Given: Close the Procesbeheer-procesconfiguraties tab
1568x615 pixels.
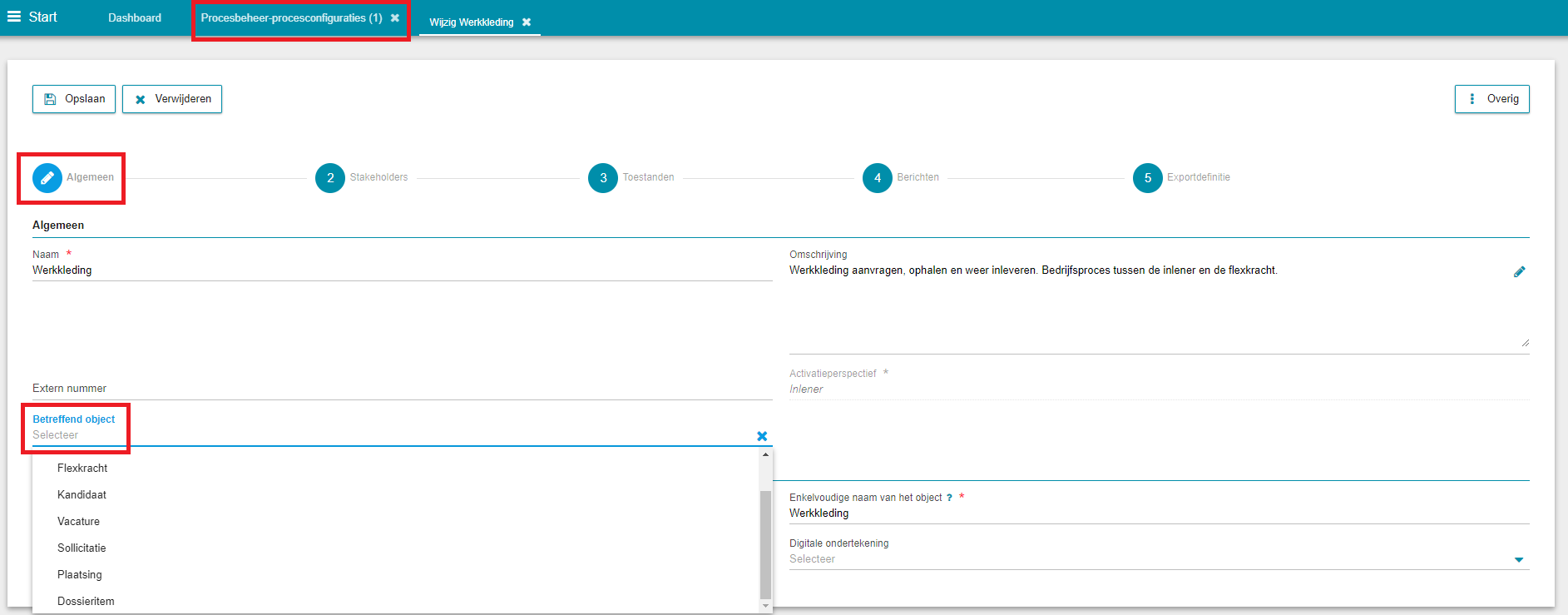Looking at the screenshot, I should [x=395, y=17].
